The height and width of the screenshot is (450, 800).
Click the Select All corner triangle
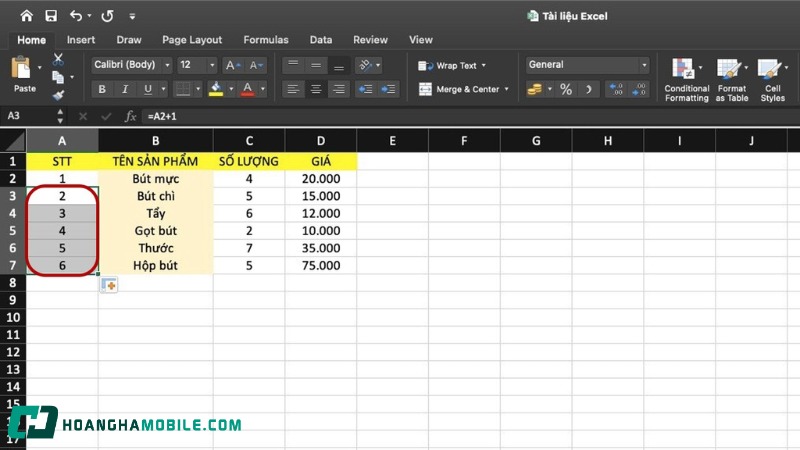tap(14, 141)
